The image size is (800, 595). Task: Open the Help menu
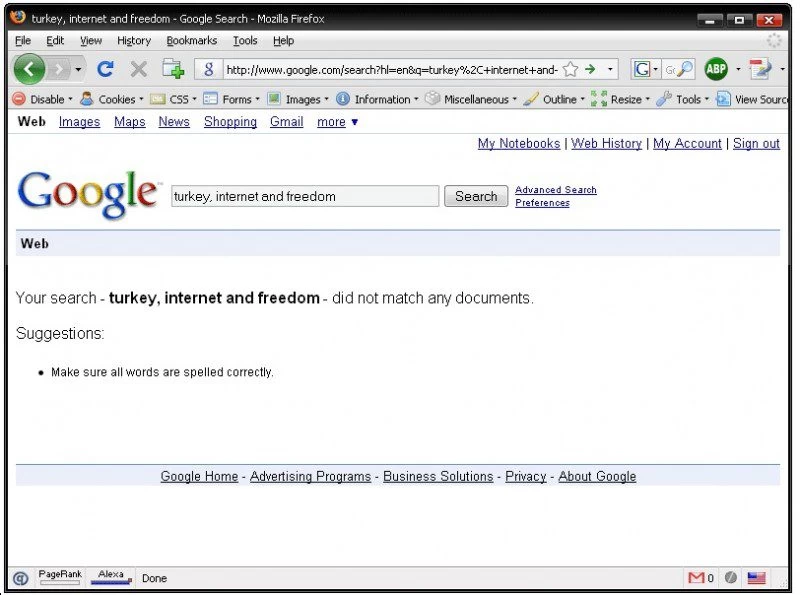284,40
